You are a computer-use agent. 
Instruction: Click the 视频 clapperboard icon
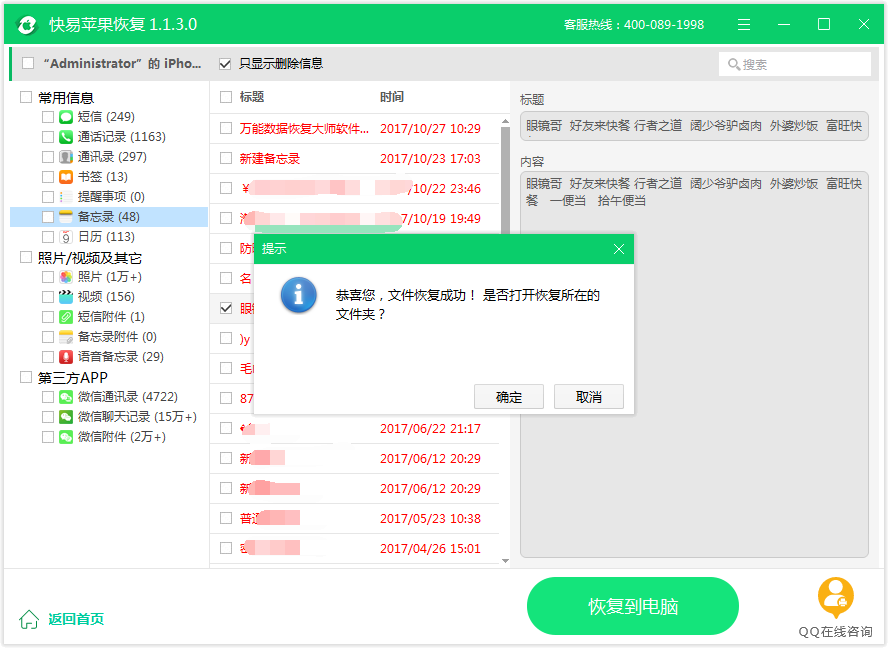coord(66,297)
